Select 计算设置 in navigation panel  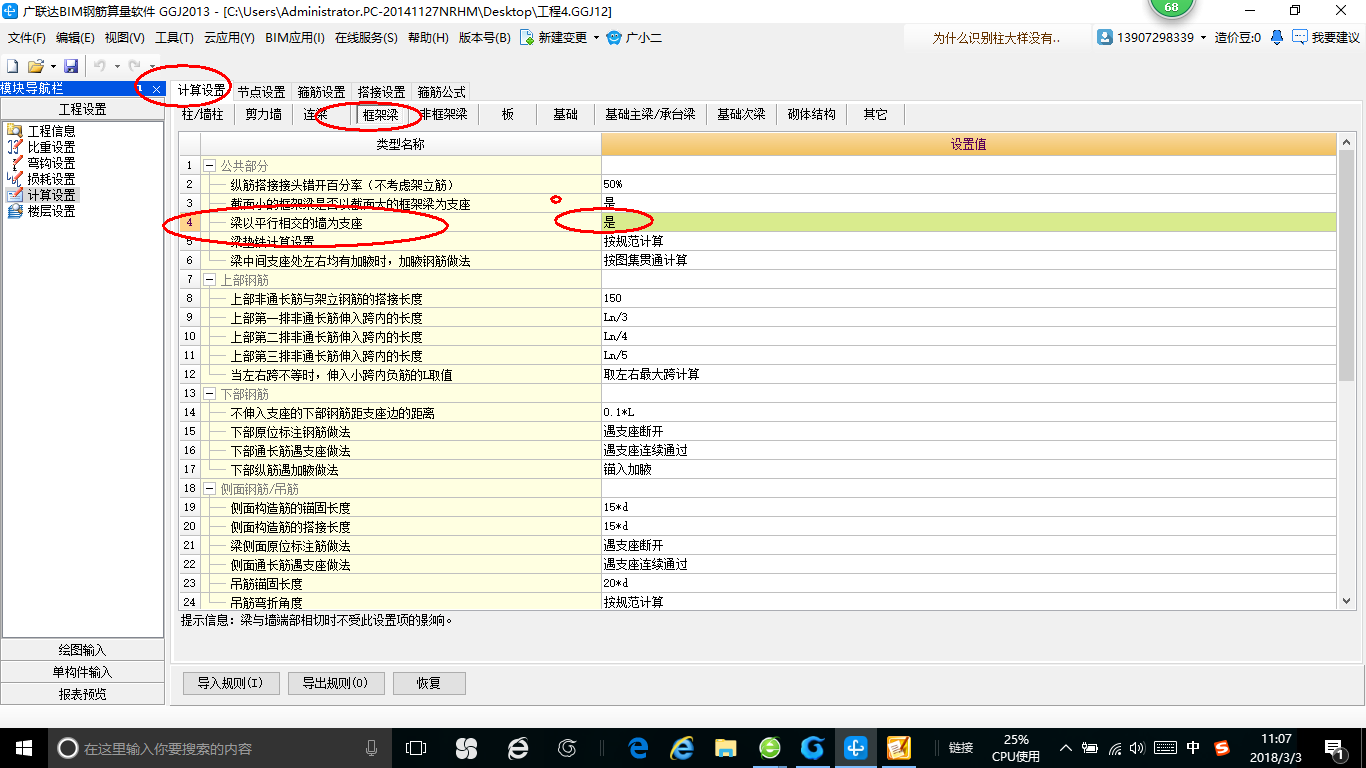[51, 195]
